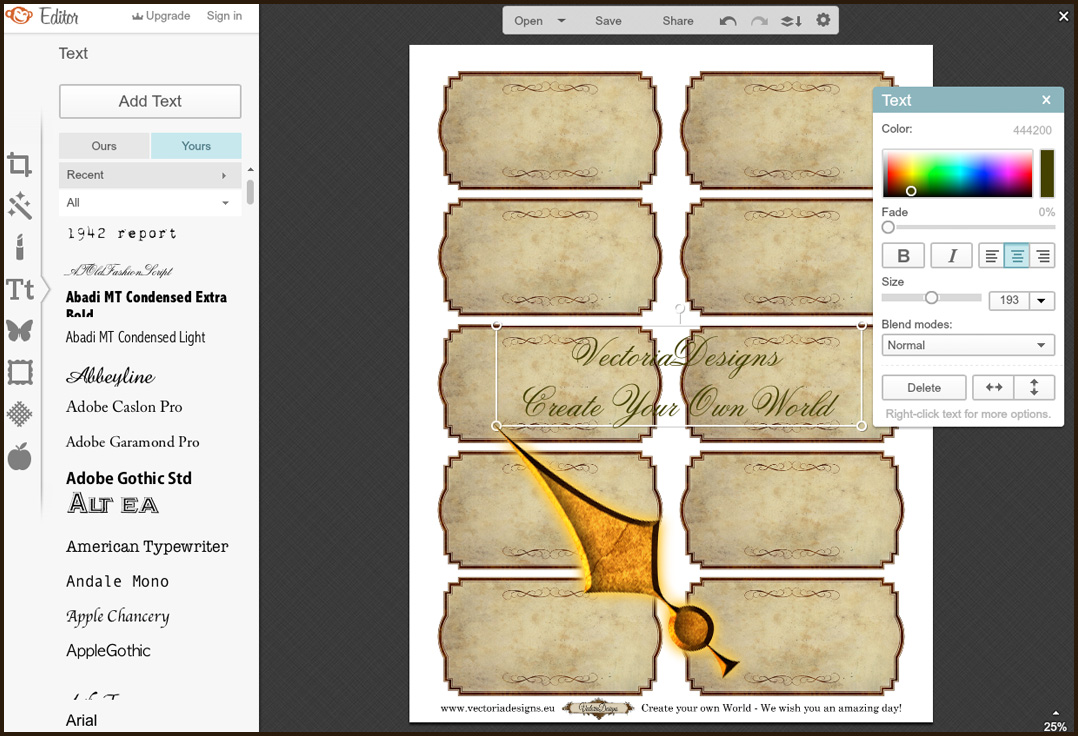Click Share in the top toolbar

[678, 21]
